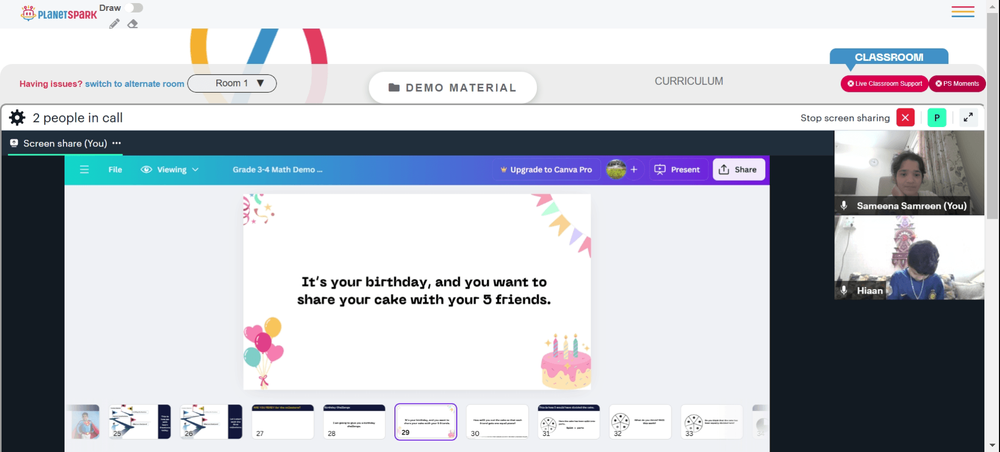The image size is (1000, 452).
Task: Click the PlanetSpark logo
Action: tap(59, 13)
